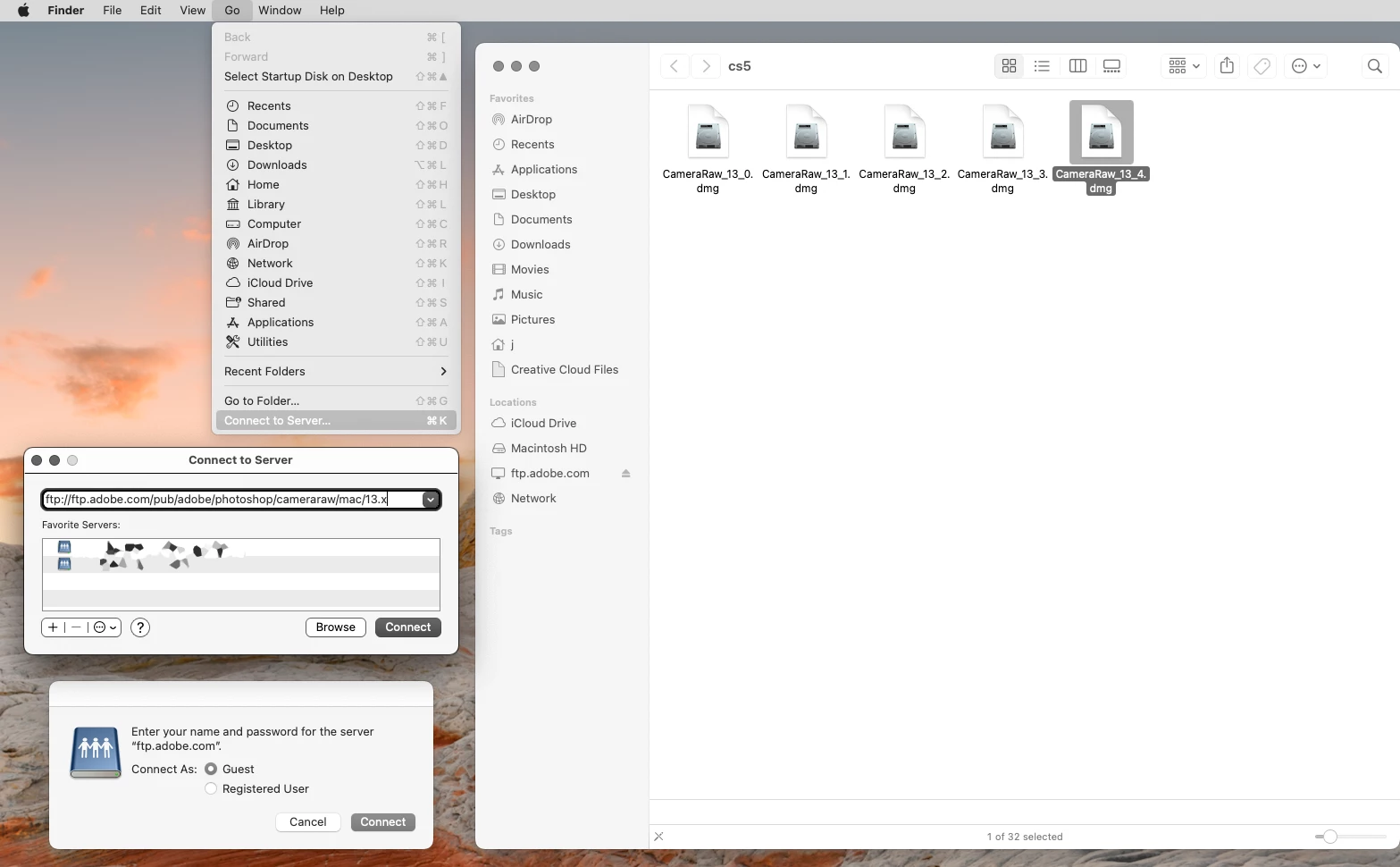Choose Network in the Go menu
This screenshot has width=1400, height=867.
pos(336,264)
